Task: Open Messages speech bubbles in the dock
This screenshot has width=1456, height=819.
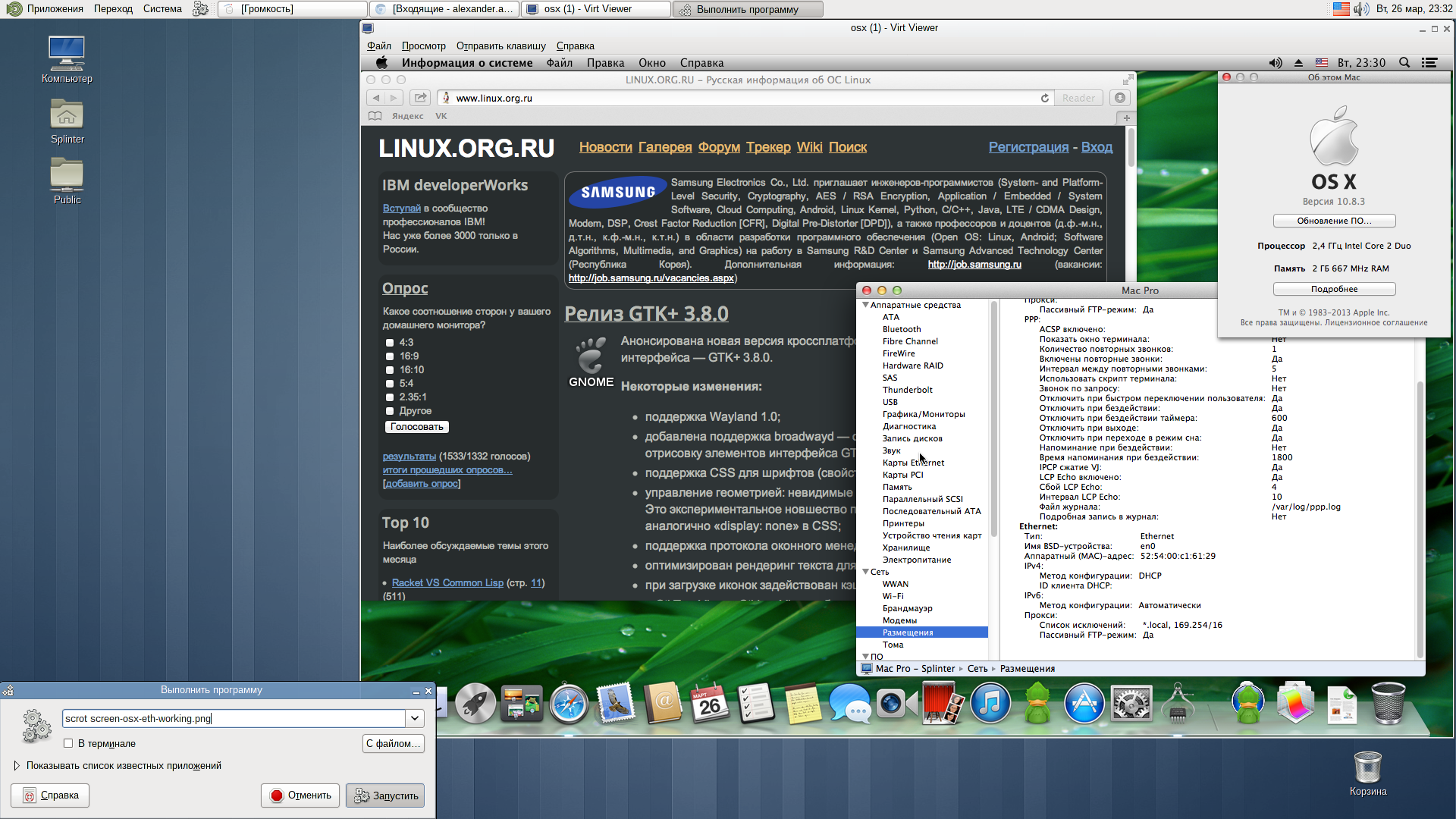Action: [849, 704]
